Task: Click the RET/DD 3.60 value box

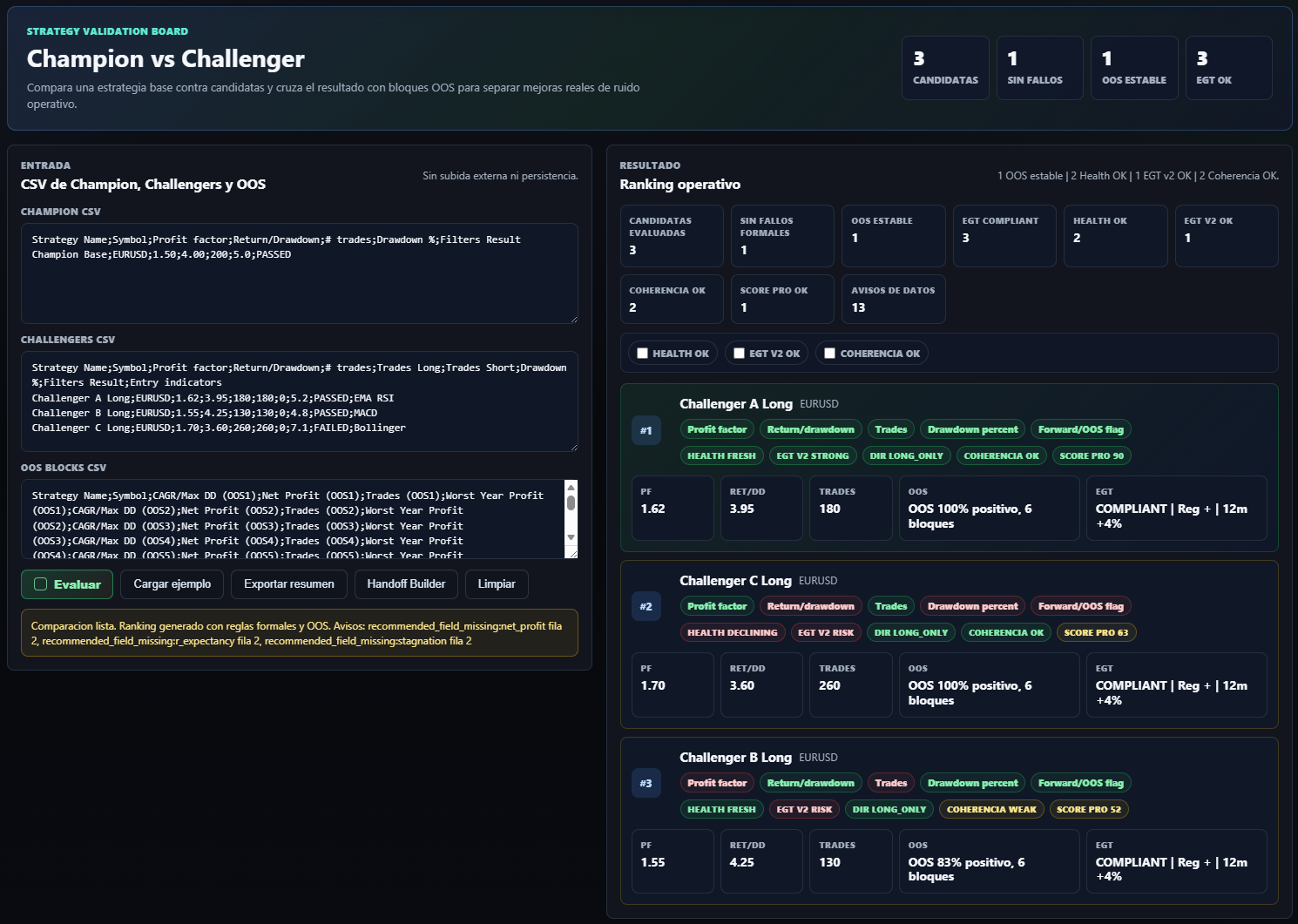Action: 761,685
